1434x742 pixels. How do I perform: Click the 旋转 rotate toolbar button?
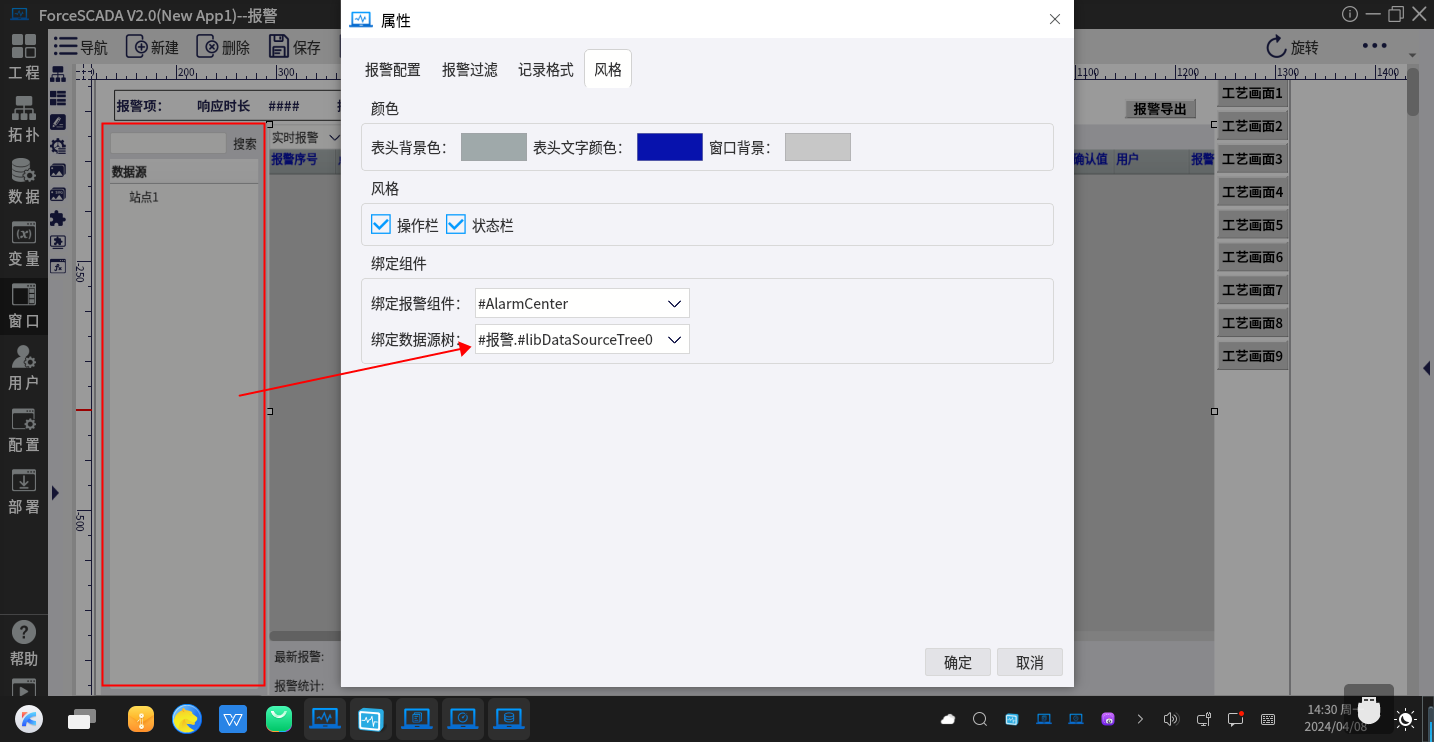point(1292,47)
